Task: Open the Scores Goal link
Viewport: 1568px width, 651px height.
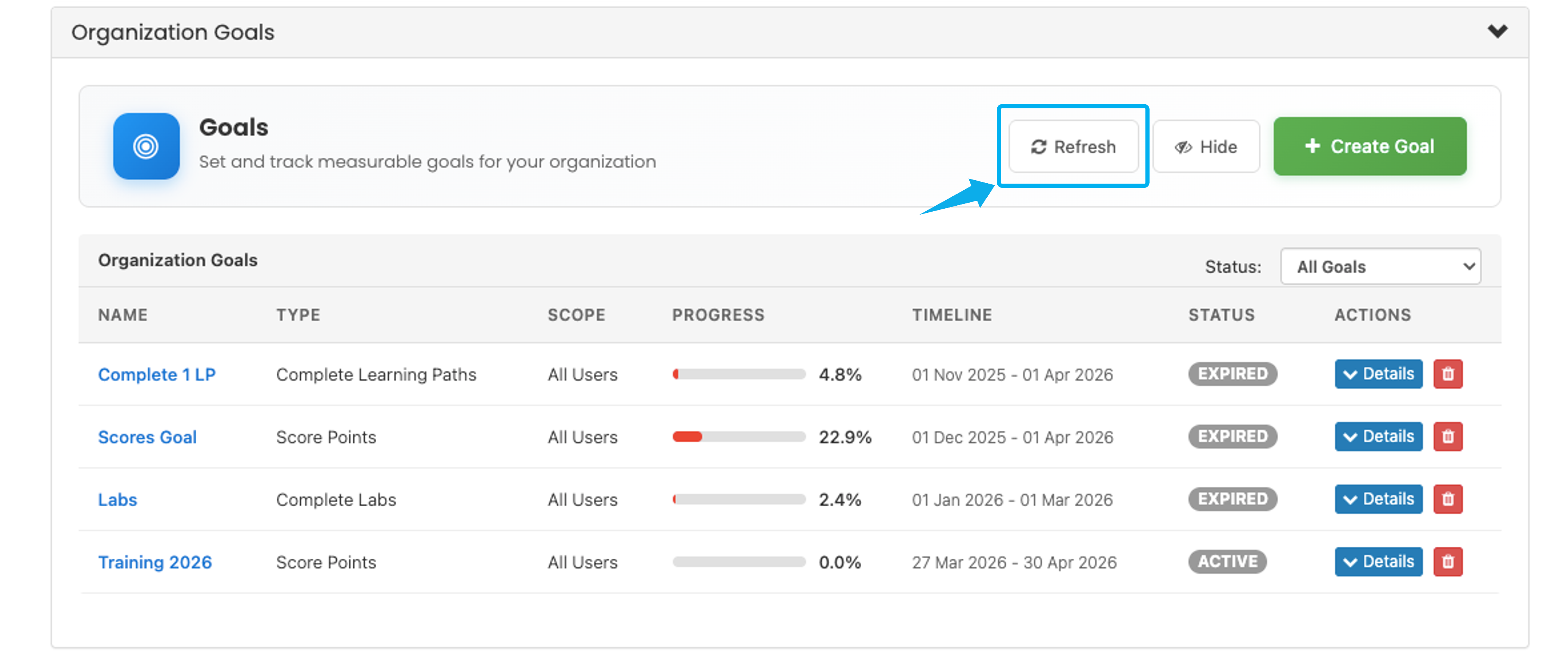Action: 147,437
